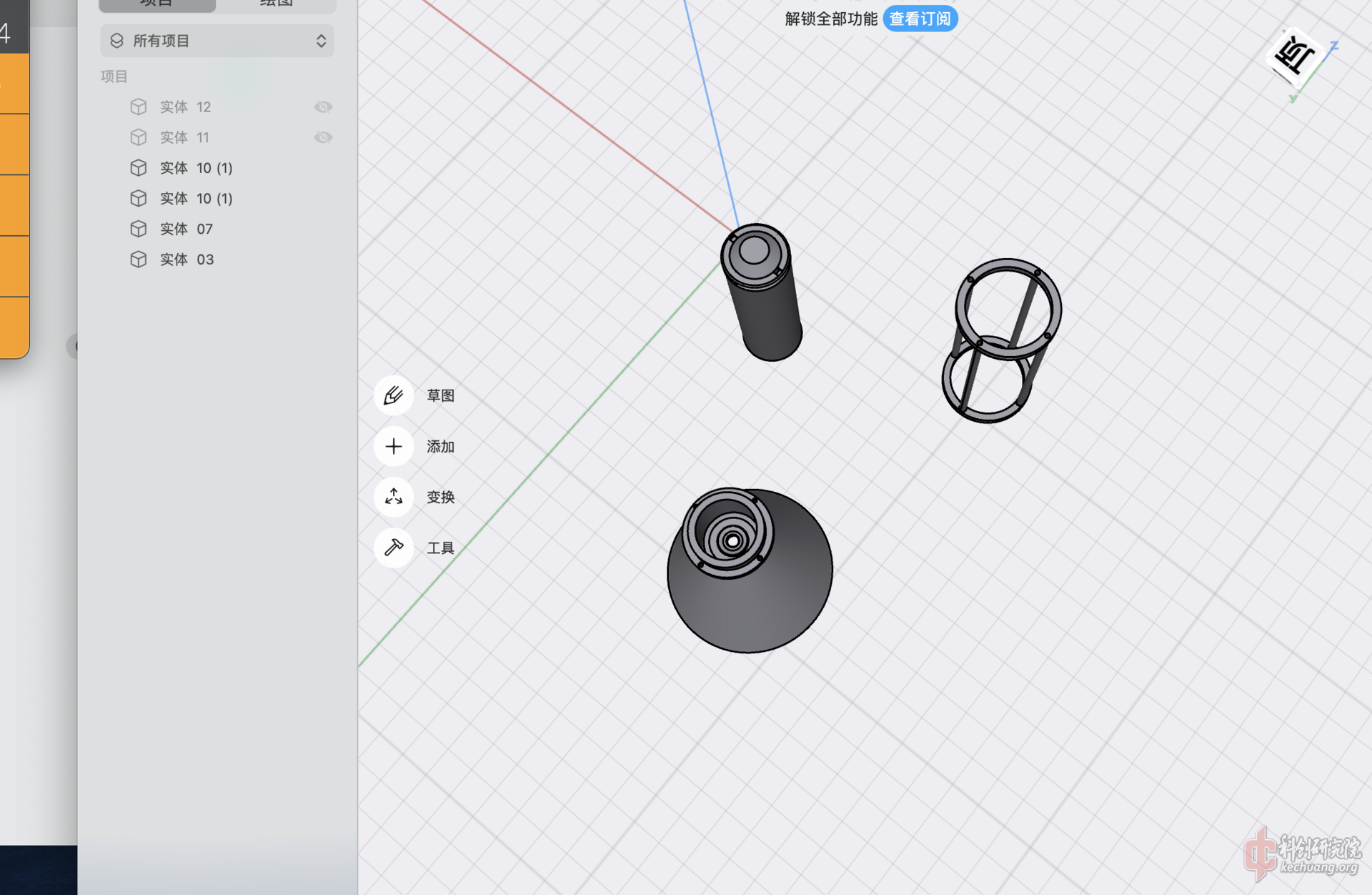Click cube icon beside 实体 11
This screenshot has height=895, width=1372.
click(x=139, y=137)
